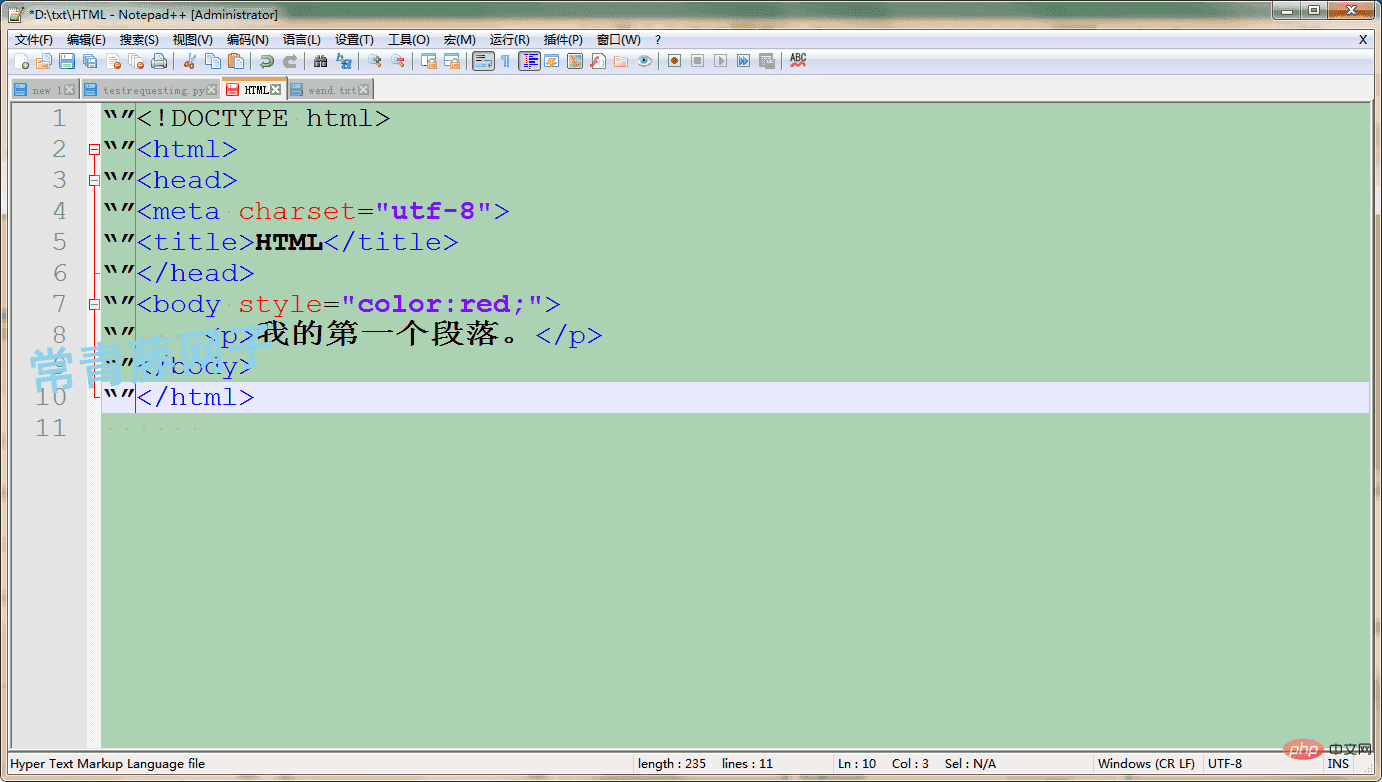Collapse the body fold on line 7
Viewport: 1382px width, 782px height.
pyautogui.click(x=94, y=304)
